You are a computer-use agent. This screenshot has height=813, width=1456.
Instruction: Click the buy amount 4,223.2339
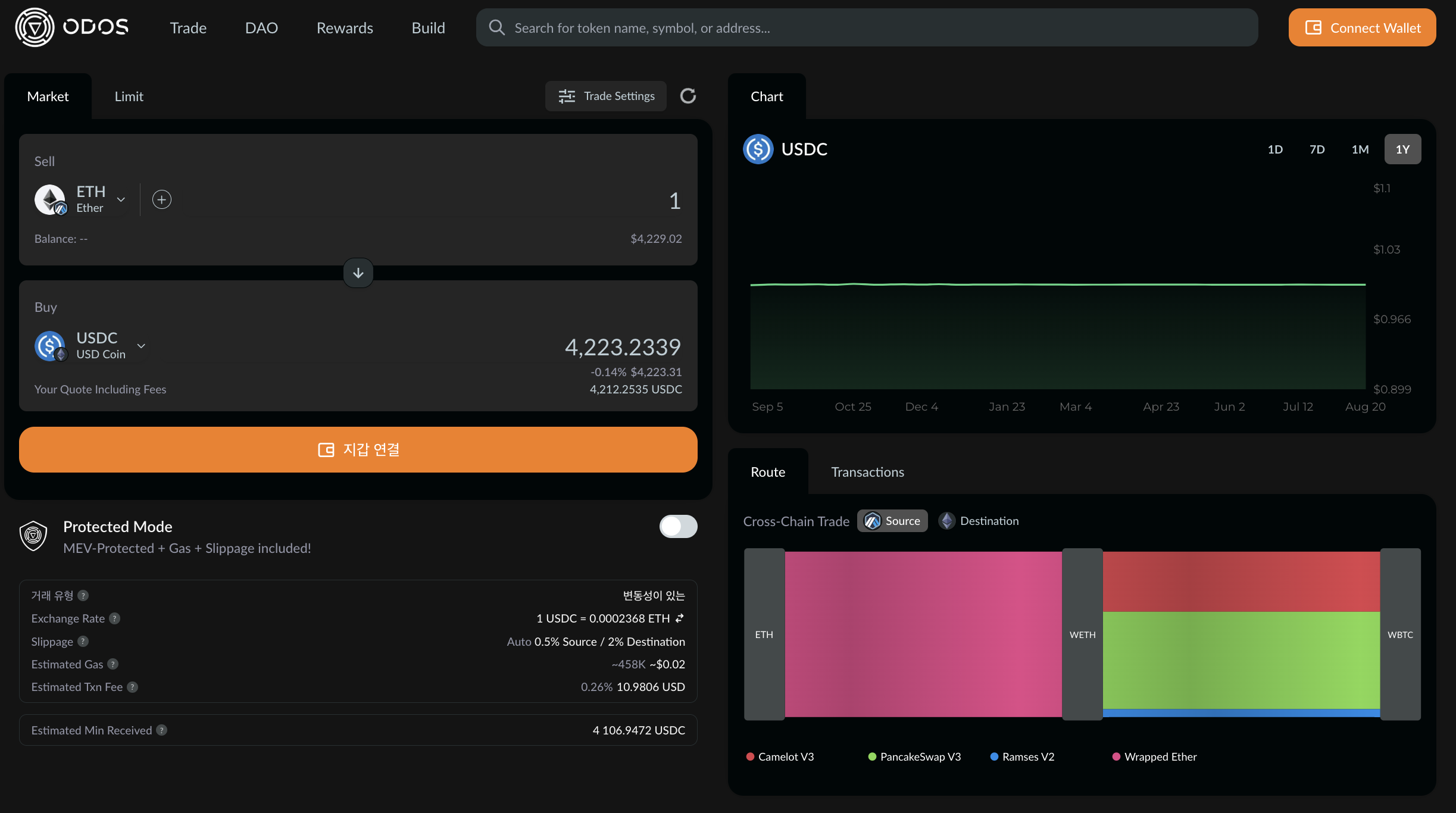[623, 347]
